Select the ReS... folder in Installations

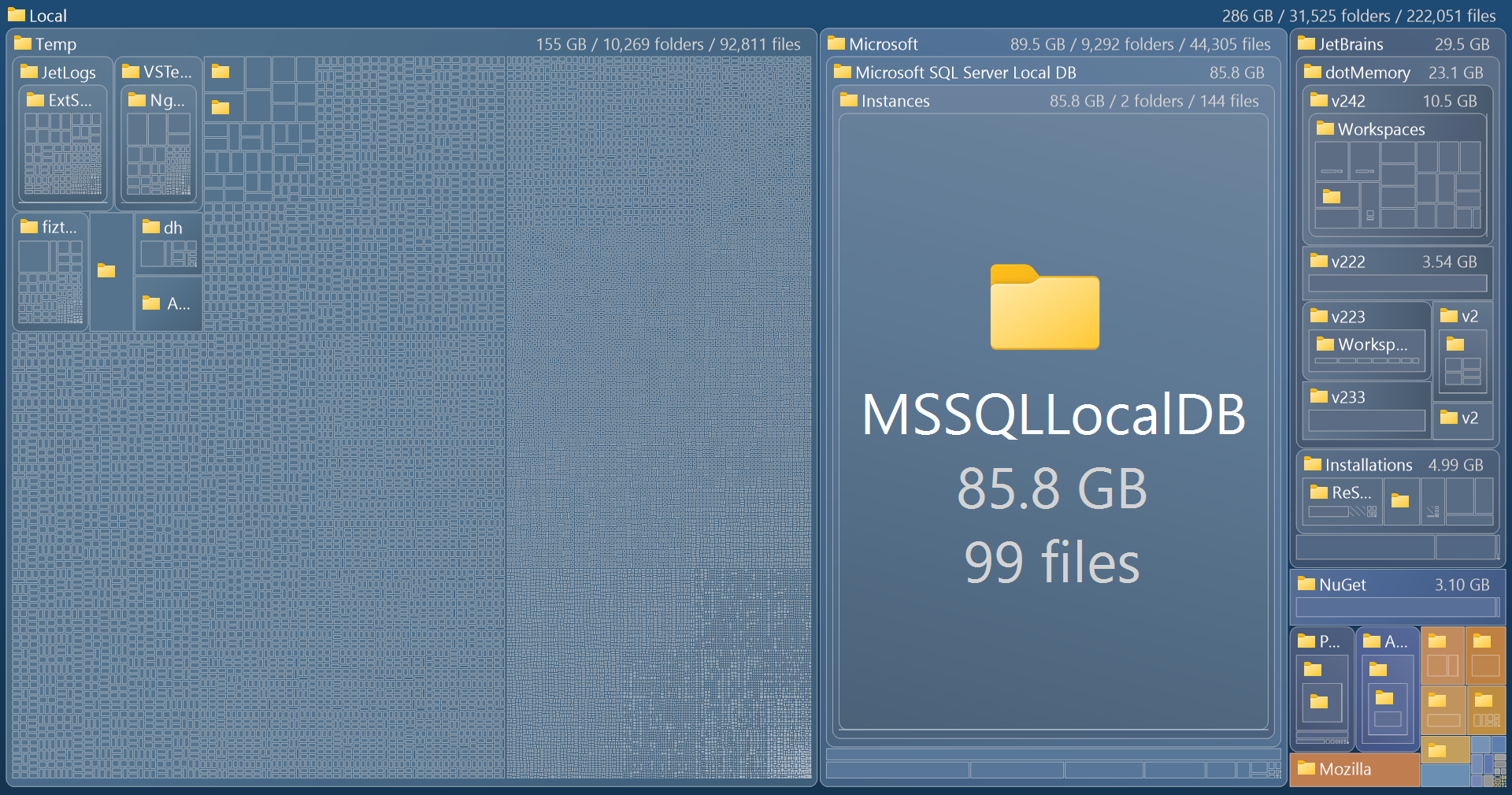point(1319,492)
